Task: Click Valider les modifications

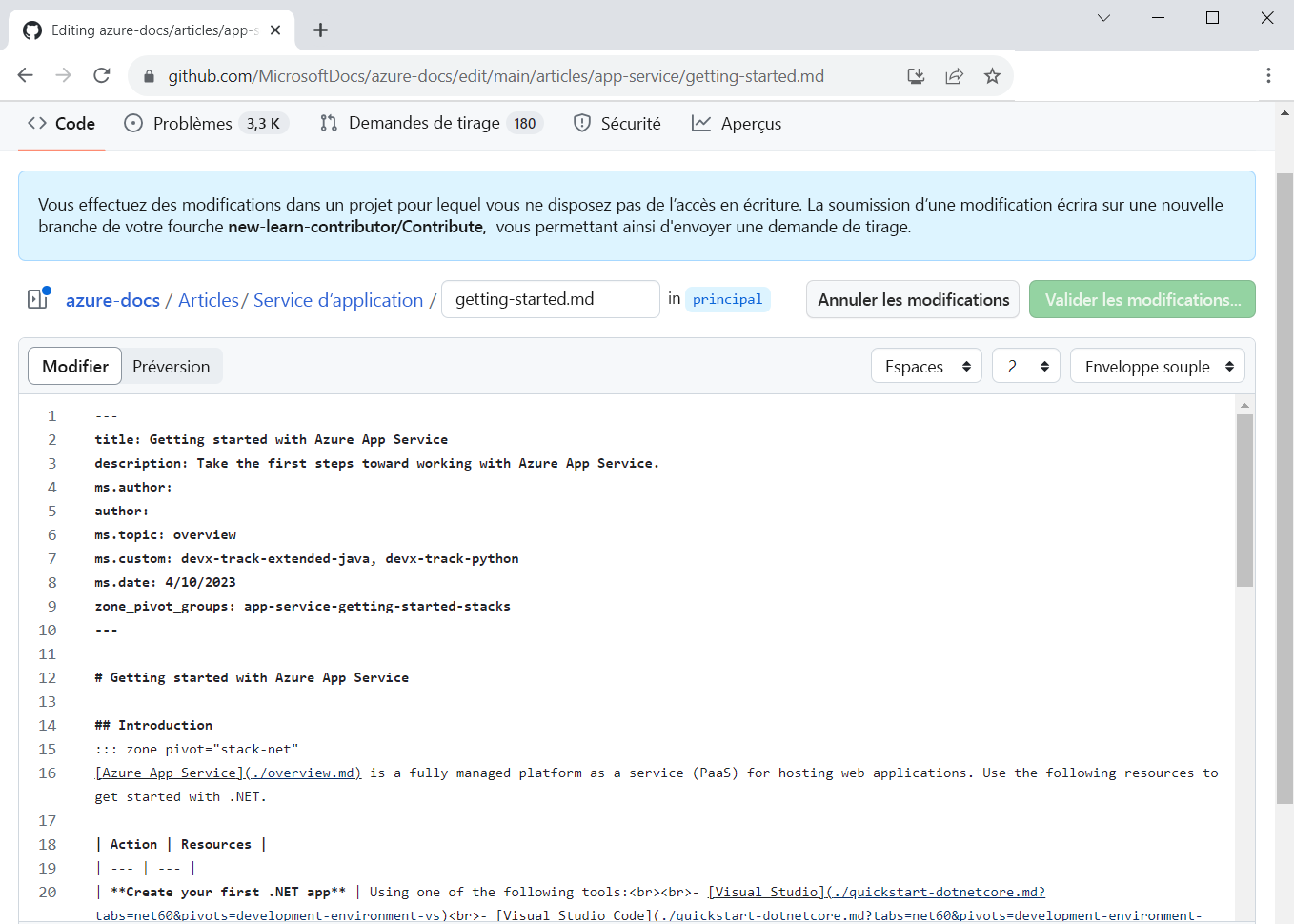Action: tap(1142, 298)
